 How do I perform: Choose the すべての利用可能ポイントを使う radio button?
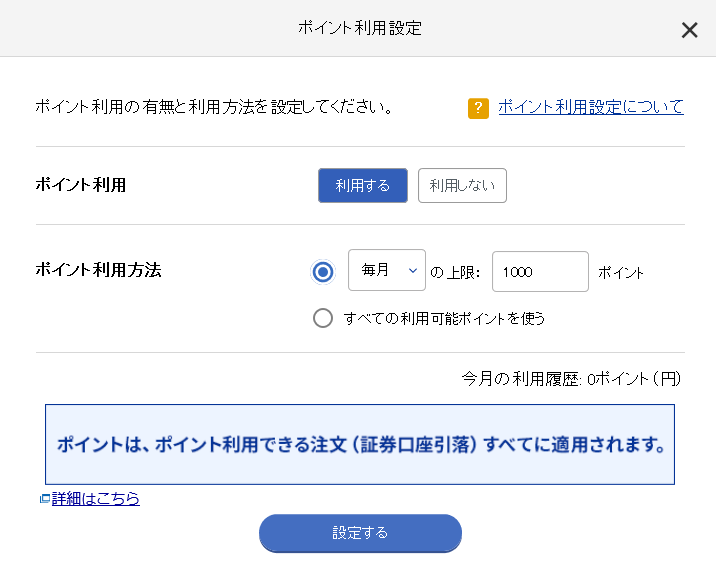(323, 318)
